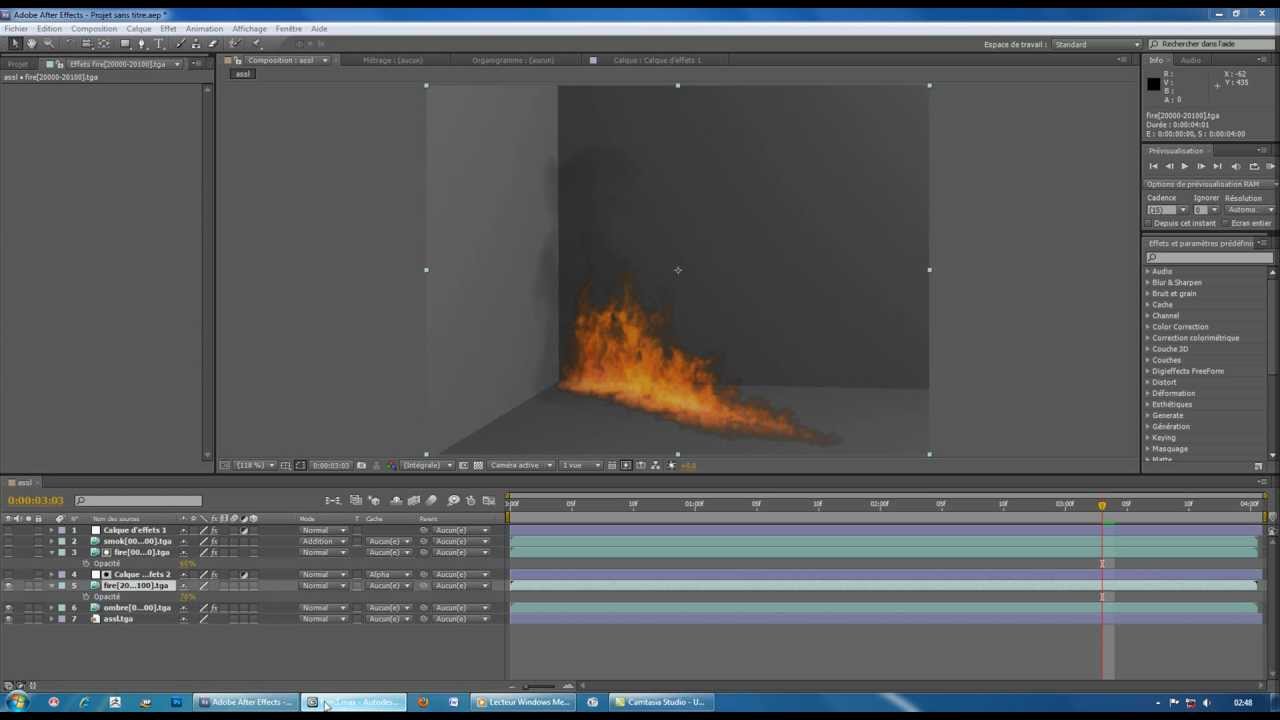
Task: Hide the fire[20...100].tga layer 5 eye toggle
Action: point(9,586)
